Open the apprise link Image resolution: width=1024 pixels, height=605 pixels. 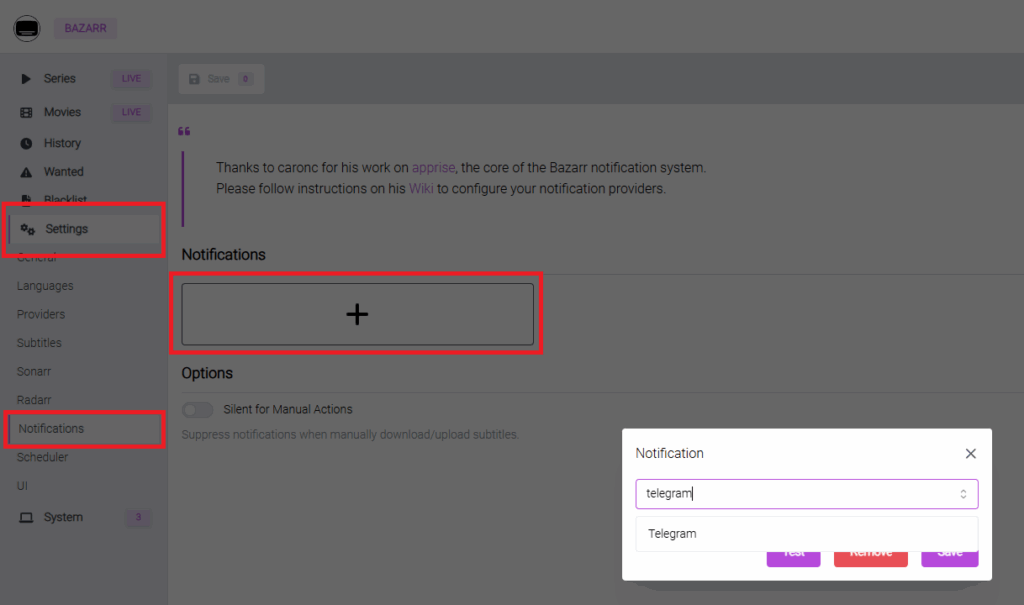click(433, 167)
